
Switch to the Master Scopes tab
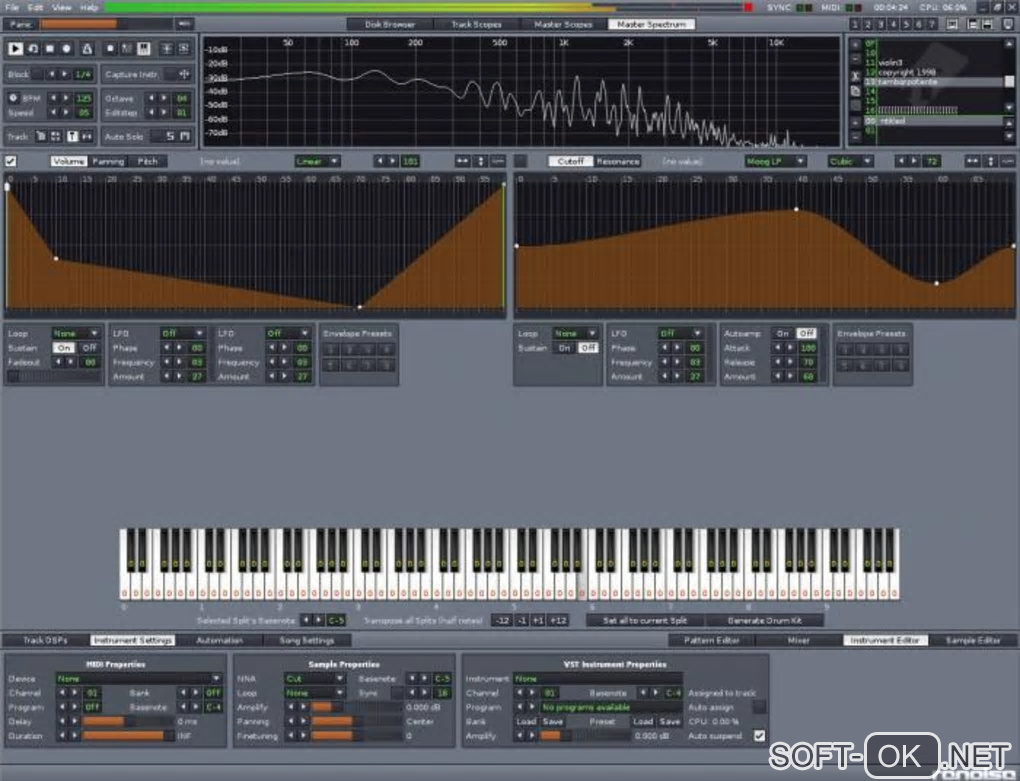563,24
